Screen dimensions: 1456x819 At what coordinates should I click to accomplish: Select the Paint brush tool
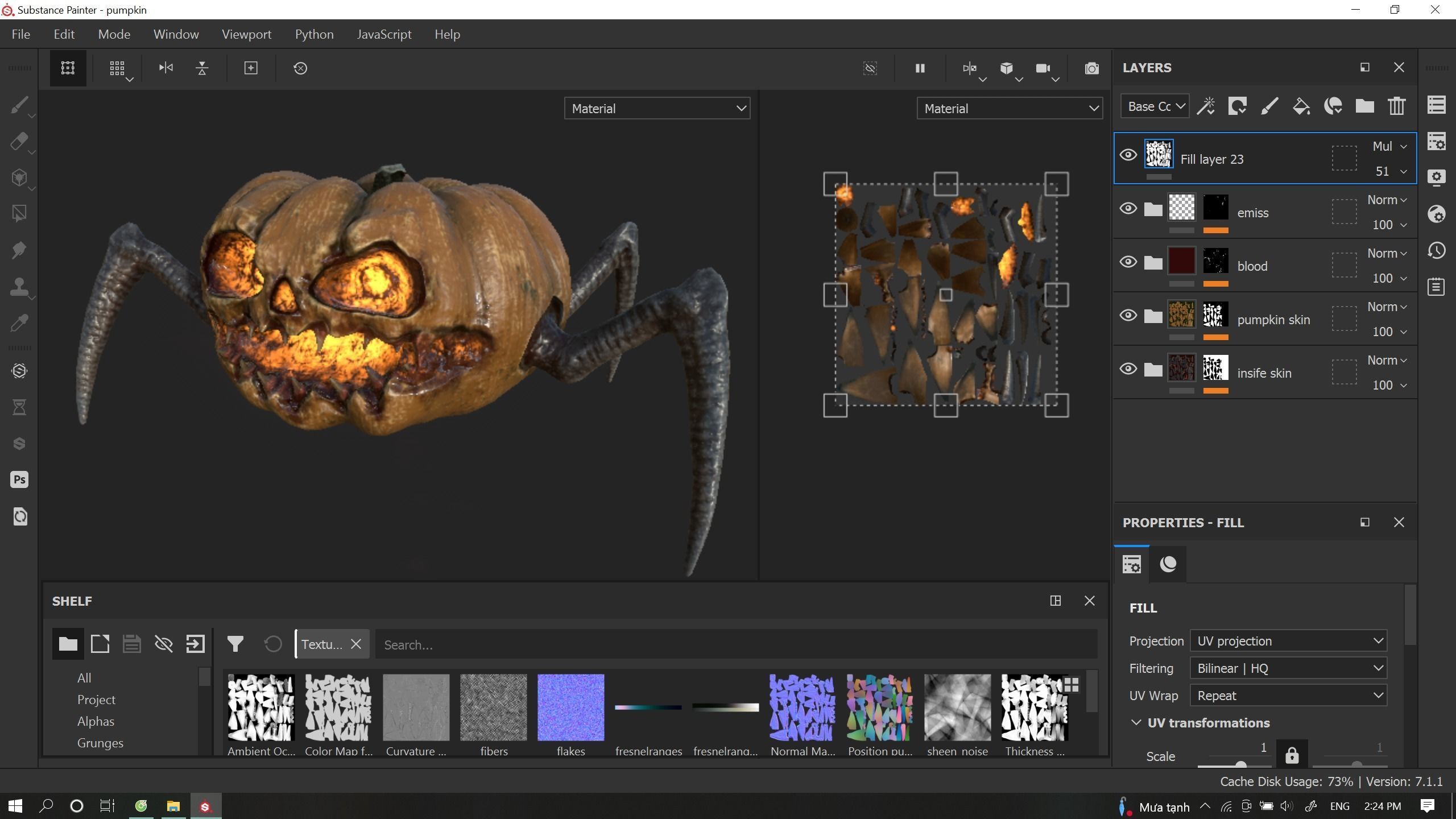(x=19, y=105)
